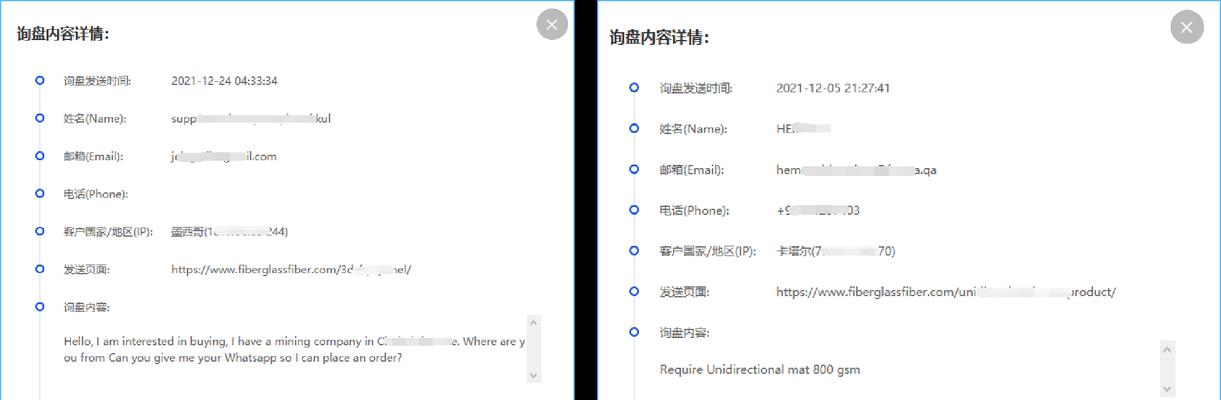Click the 'Require Unidirectional mat 800 gsm' message

760,370
